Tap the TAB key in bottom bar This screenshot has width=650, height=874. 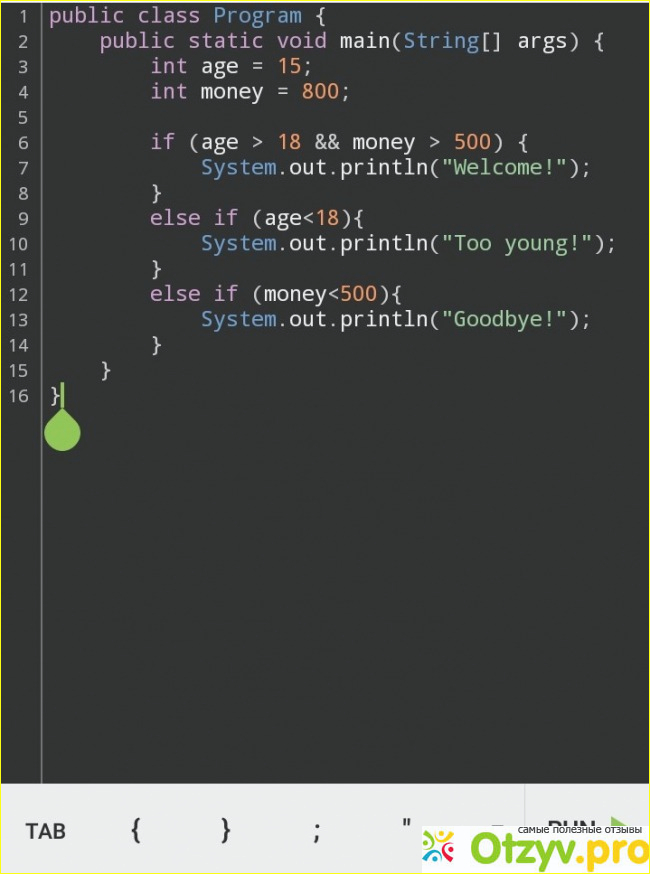click(46, 831)
